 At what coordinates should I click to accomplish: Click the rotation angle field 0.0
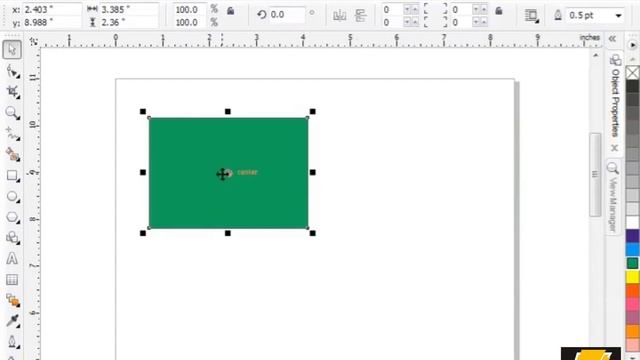click(x=287, y=15)
